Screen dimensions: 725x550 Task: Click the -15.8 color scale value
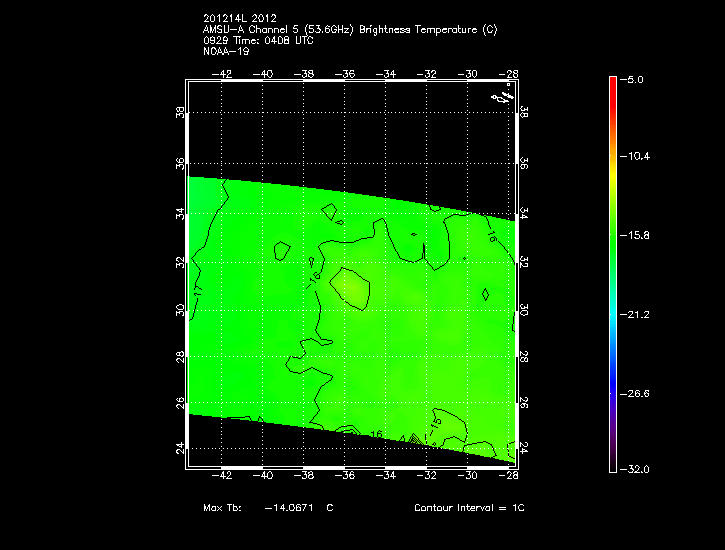coord(636,235)
